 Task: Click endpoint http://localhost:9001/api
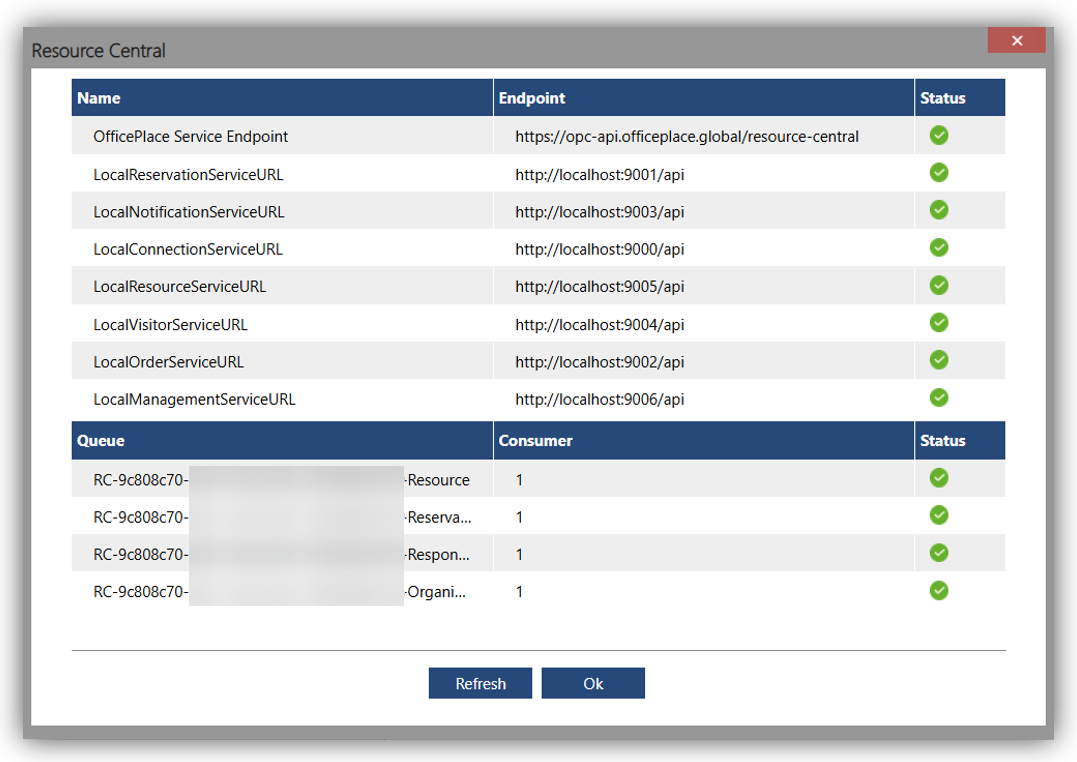point(600,175)
